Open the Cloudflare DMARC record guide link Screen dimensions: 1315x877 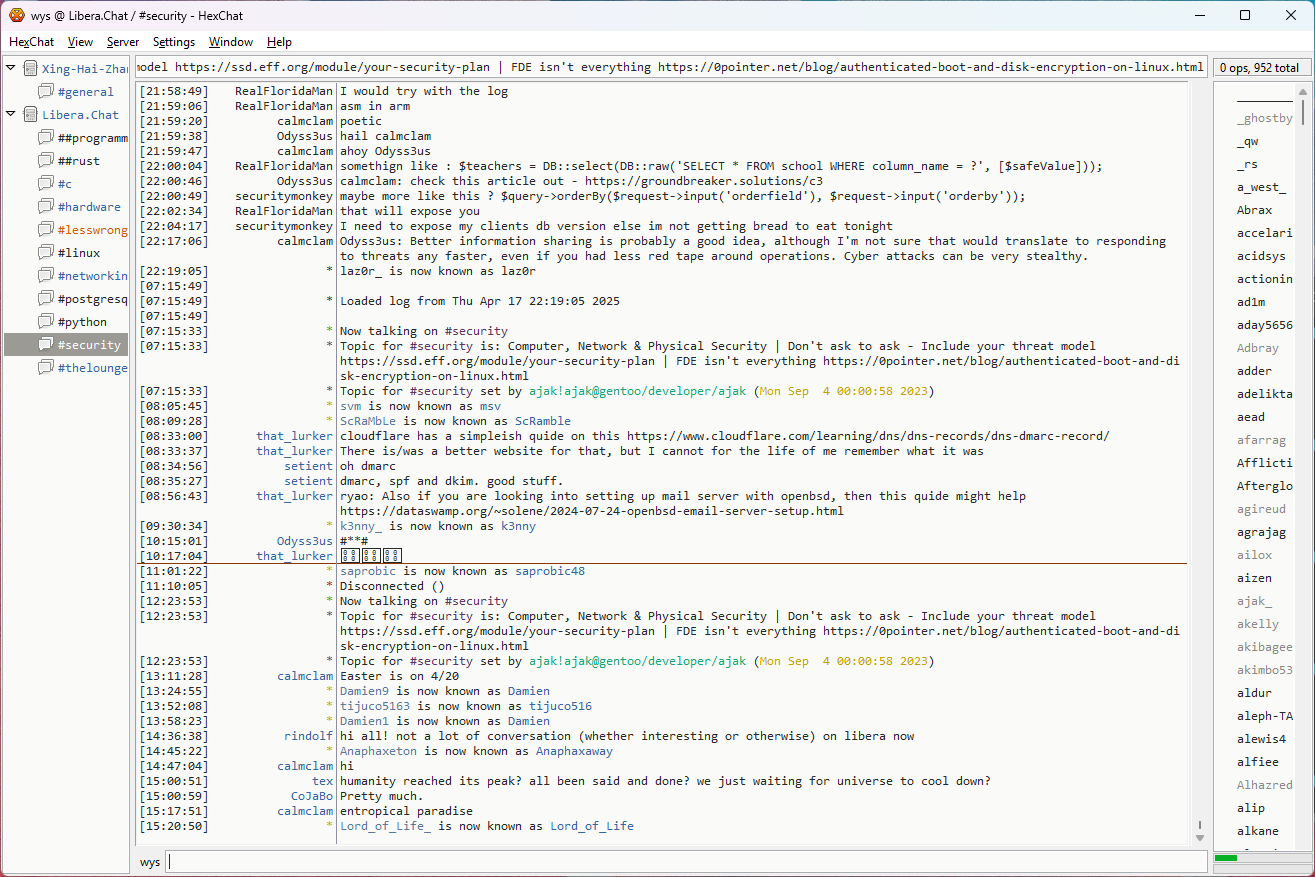[868, 436]
